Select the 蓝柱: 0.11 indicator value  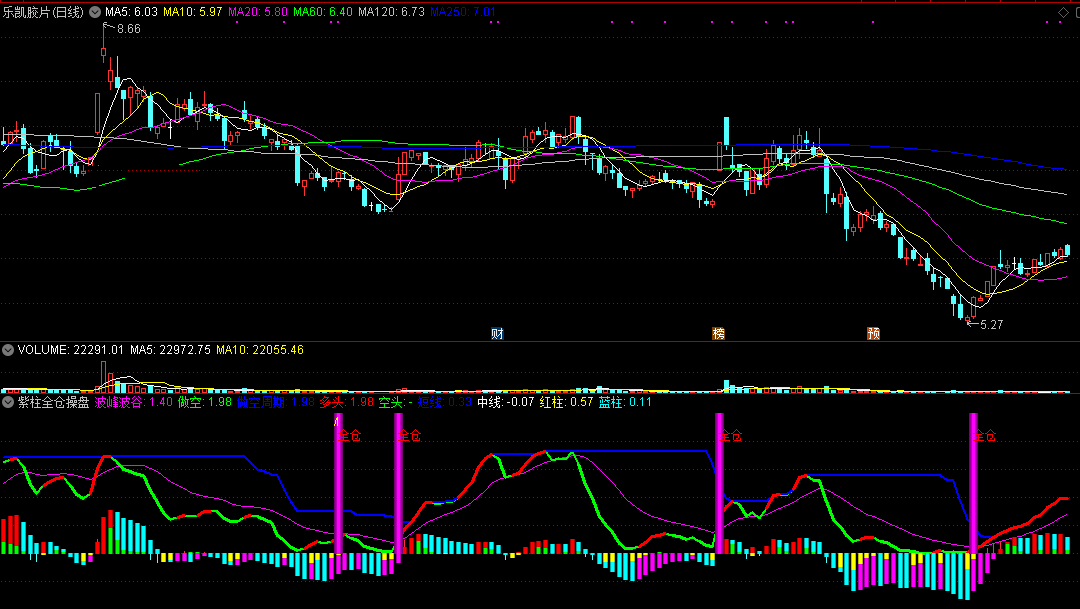tap(625, 402)
